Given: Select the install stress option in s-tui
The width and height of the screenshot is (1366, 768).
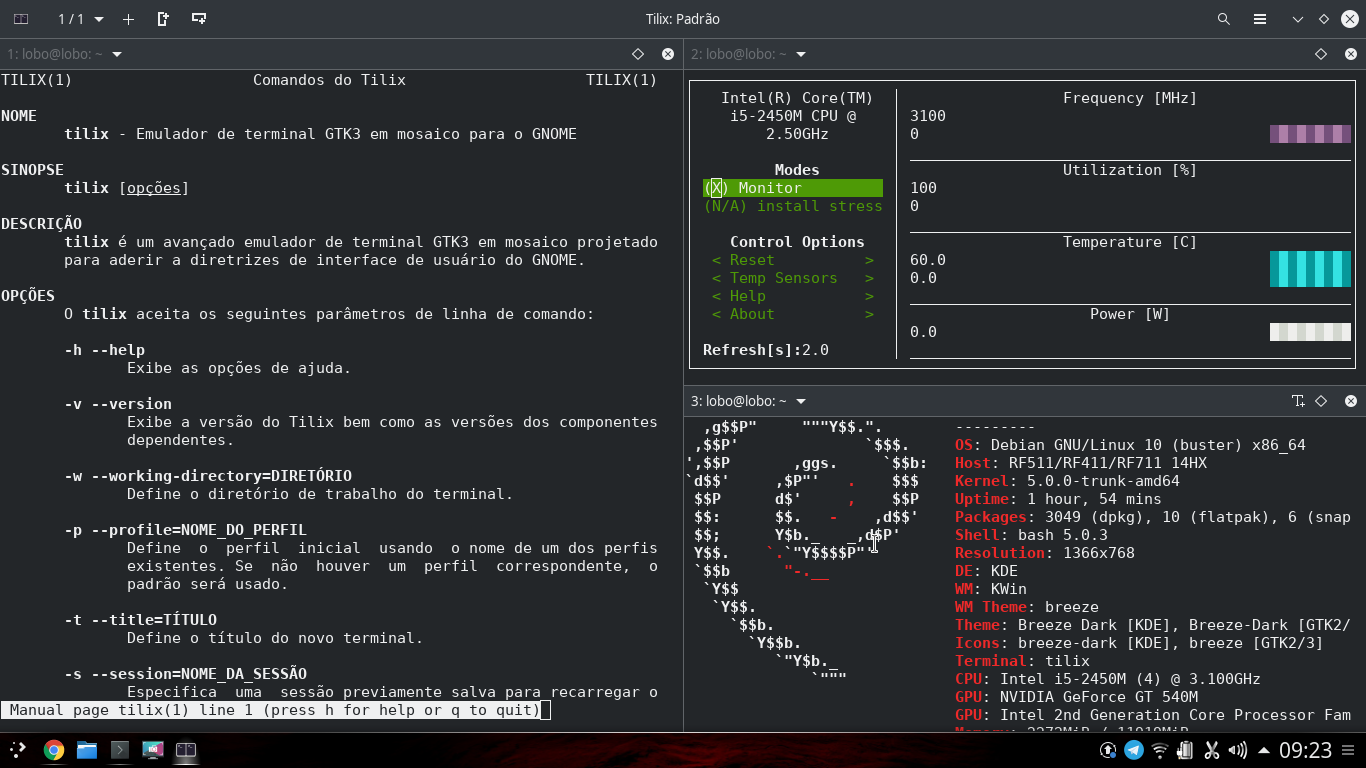Looking at the screenshot, I should click(793, 206).
